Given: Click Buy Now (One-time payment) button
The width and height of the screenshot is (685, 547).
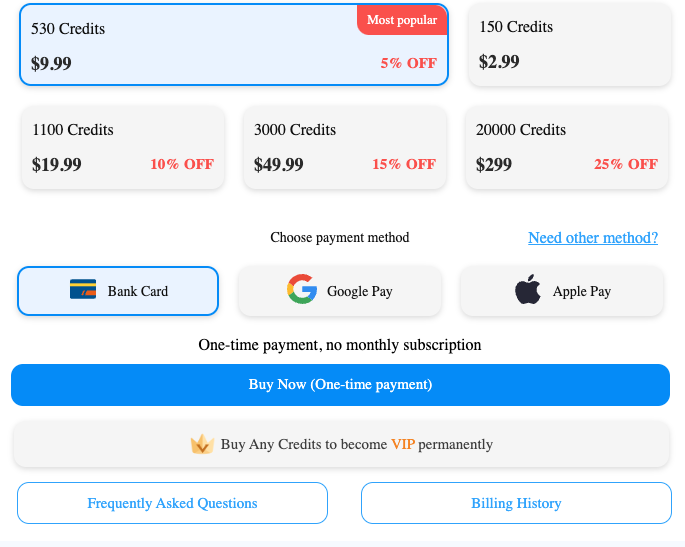Looking at the screenshot, I should pos(340,385).
